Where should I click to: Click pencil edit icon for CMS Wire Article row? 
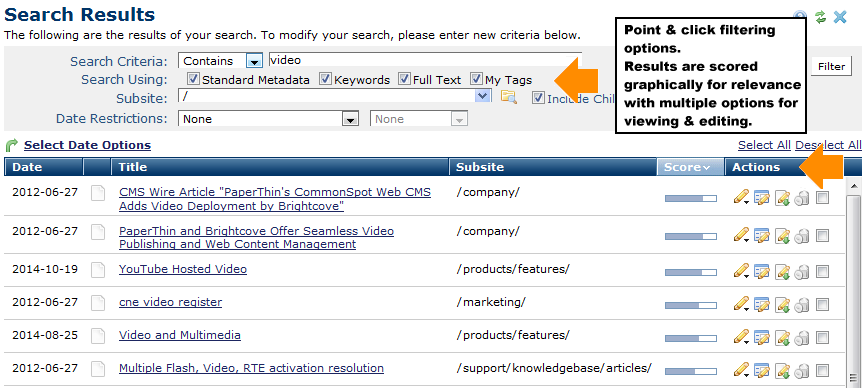pos(741,197)
